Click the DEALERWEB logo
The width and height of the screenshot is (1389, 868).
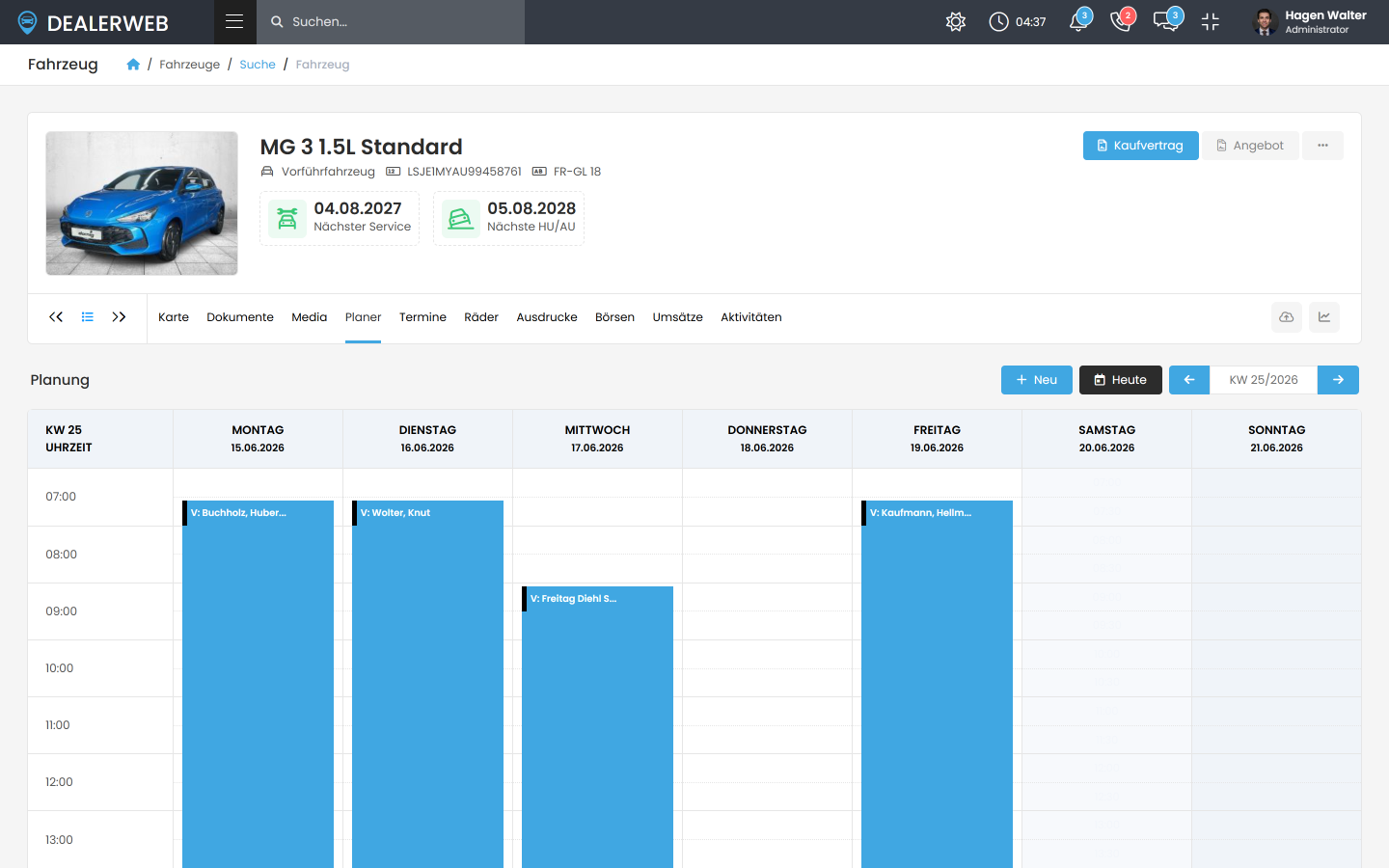tap(93, 22)
